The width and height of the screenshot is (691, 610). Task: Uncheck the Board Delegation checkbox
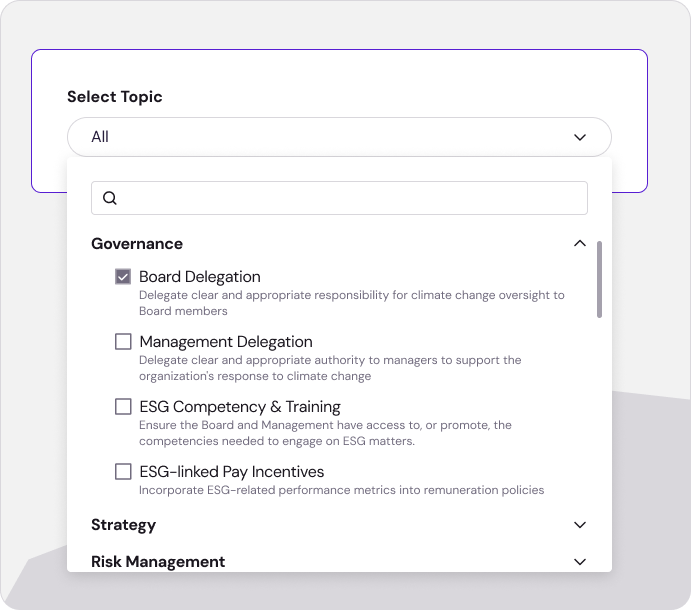pos(123,277)
